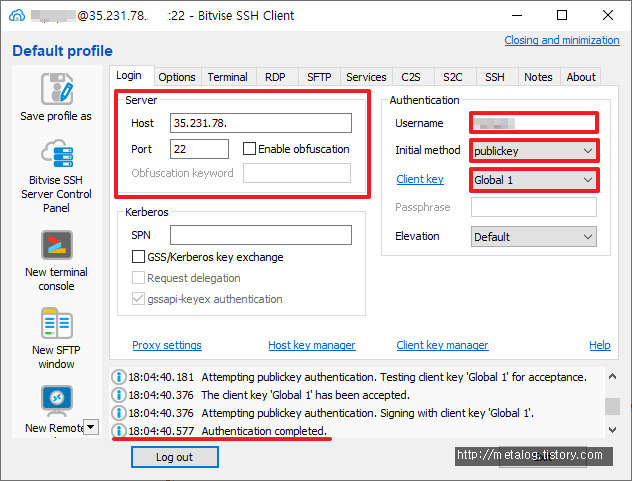Switch to the About tab
The width and height of the screenshot is (632, 481).
pos(581,77)
